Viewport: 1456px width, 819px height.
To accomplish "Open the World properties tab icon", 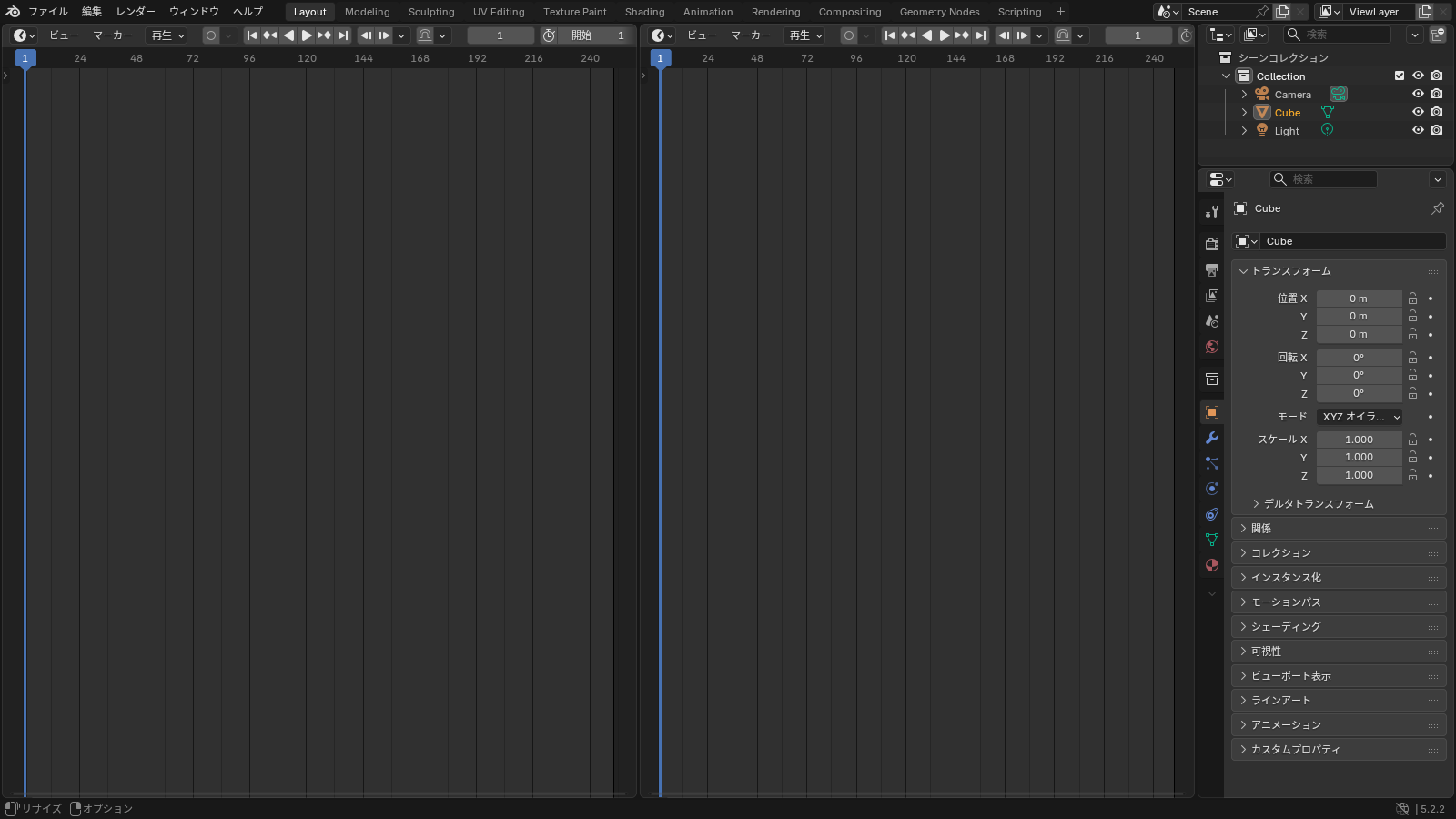I will (1211, 347).
